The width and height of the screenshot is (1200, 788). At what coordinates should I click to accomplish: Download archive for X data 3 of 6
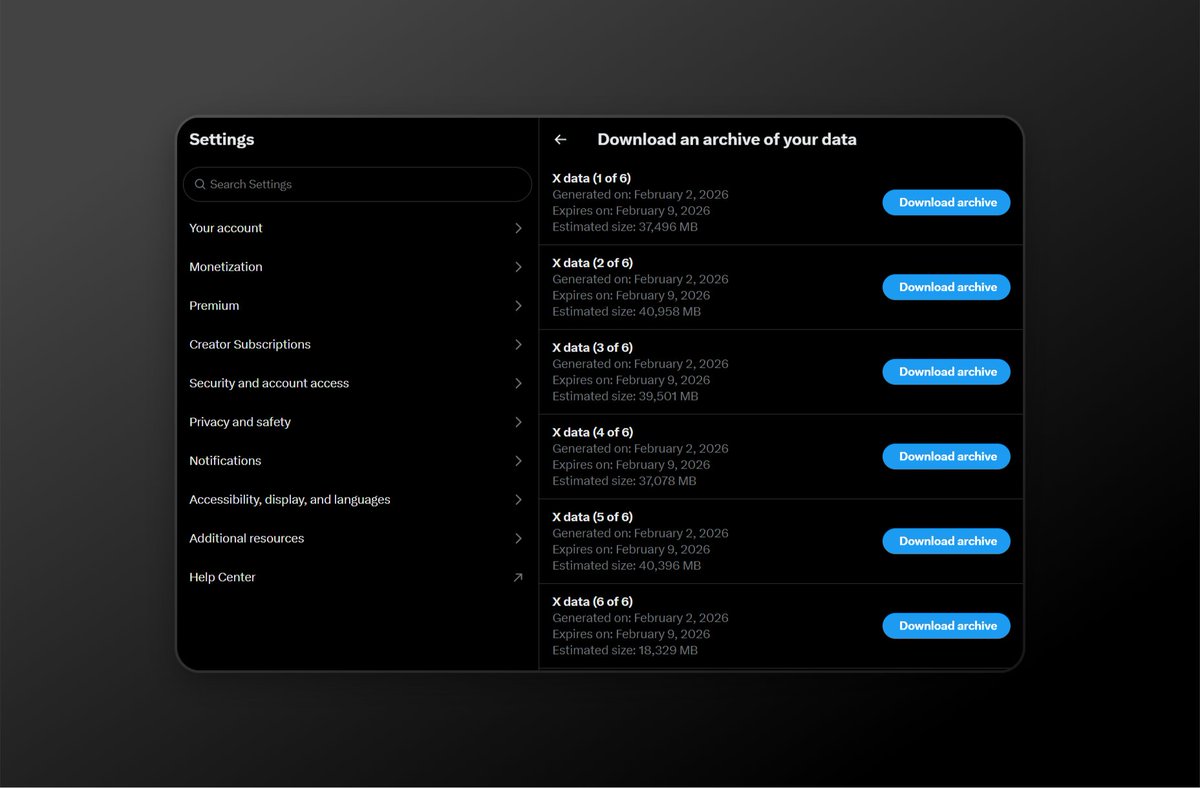[x=946, y=372]
